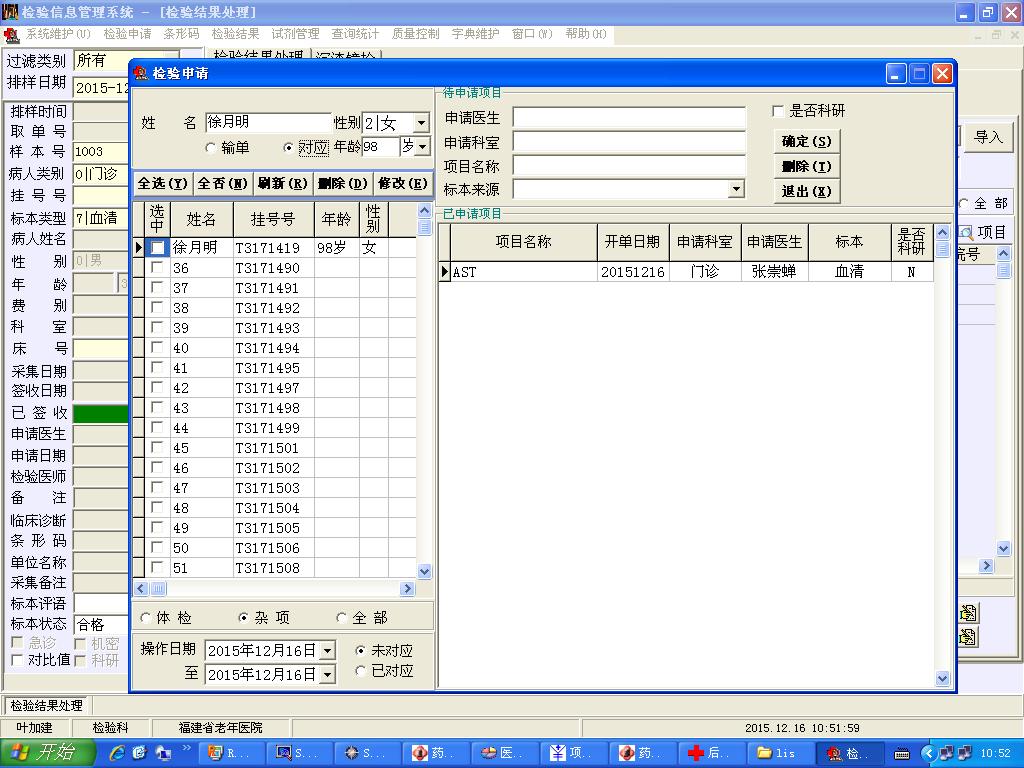Open the 性别 dropdown
This screenshot has height=768, width=1024.
point(422,123)
